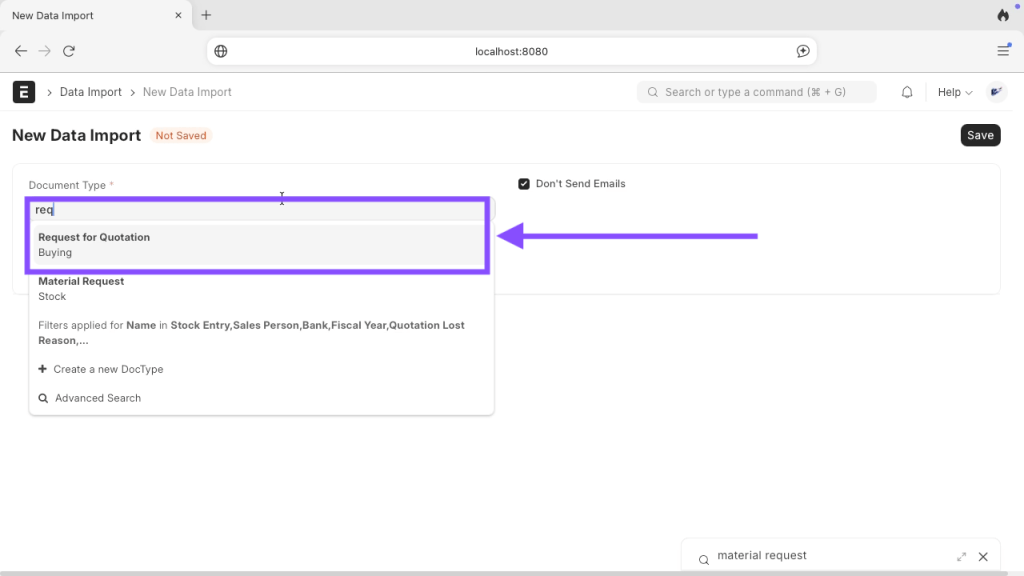
Task: Click the ERPNext home logo icon
Action: click(x=23, y=92)
